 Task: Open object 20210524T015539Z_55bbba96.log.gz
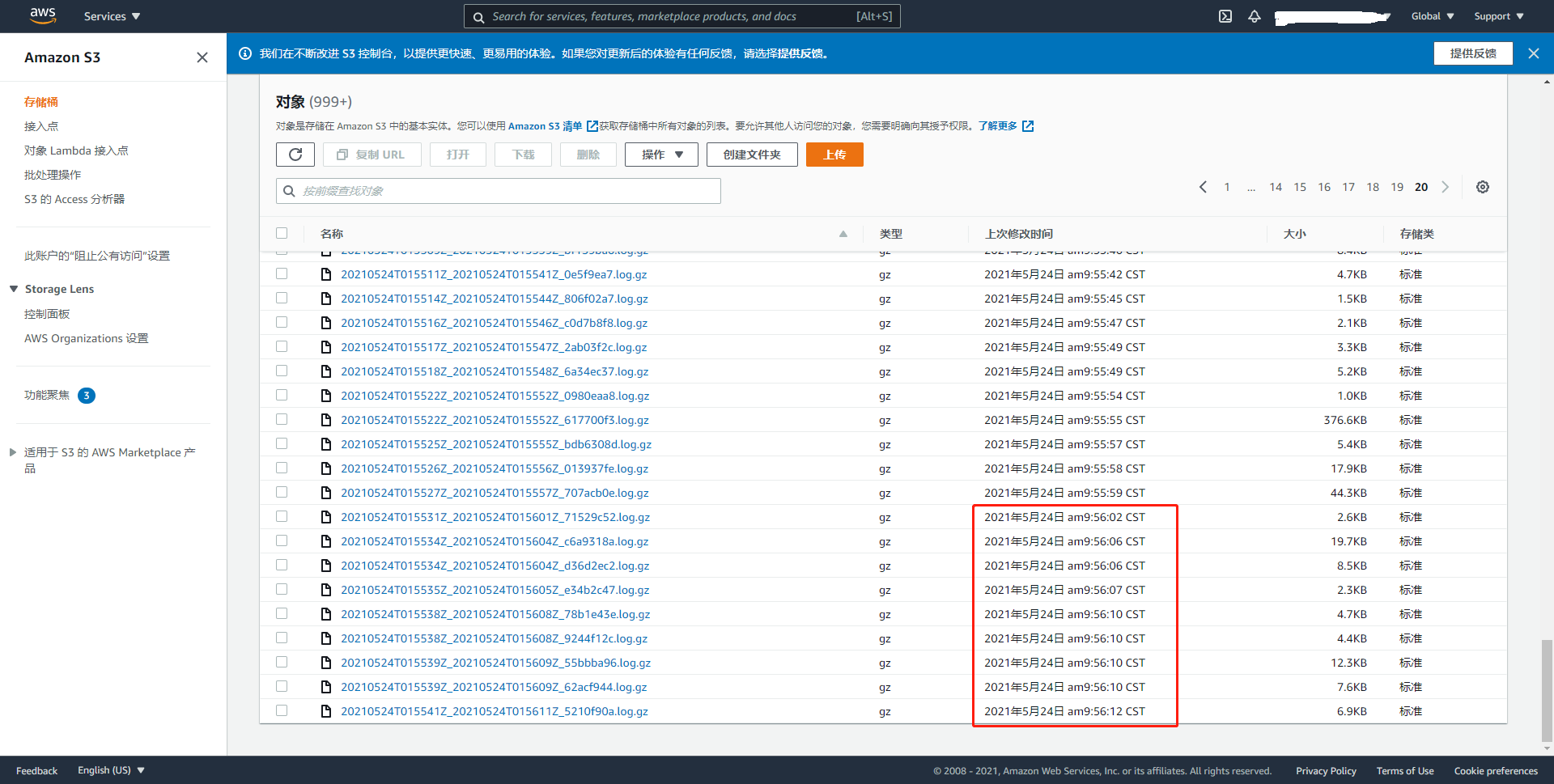(x=495, y=663)
